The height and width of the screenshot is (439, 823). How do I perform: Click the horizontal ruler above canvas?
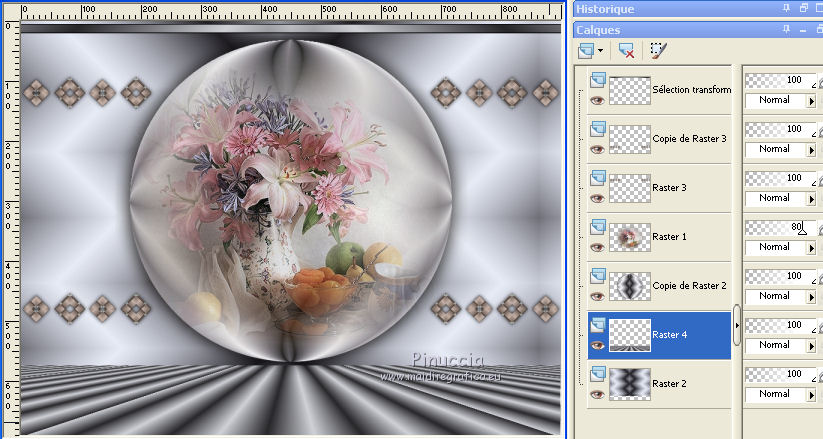(291, 12)
